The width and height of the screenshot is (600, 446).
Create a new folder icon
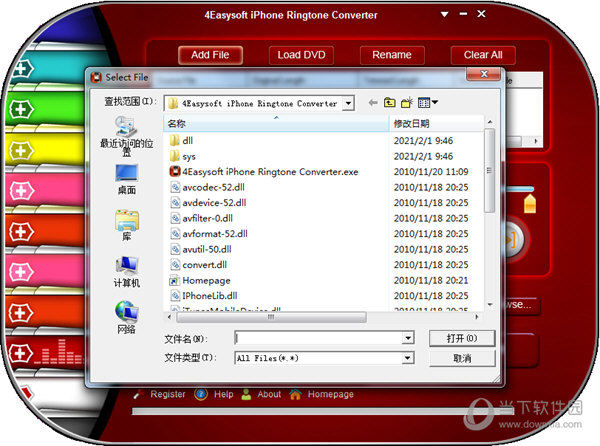point(406,103)
